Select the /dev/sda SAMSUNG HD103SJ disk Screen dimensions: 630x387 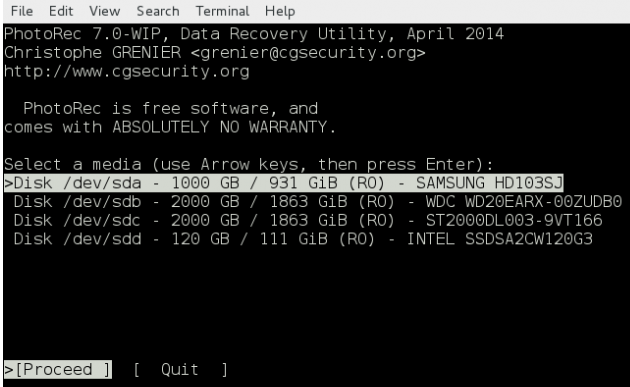[284, 183]
